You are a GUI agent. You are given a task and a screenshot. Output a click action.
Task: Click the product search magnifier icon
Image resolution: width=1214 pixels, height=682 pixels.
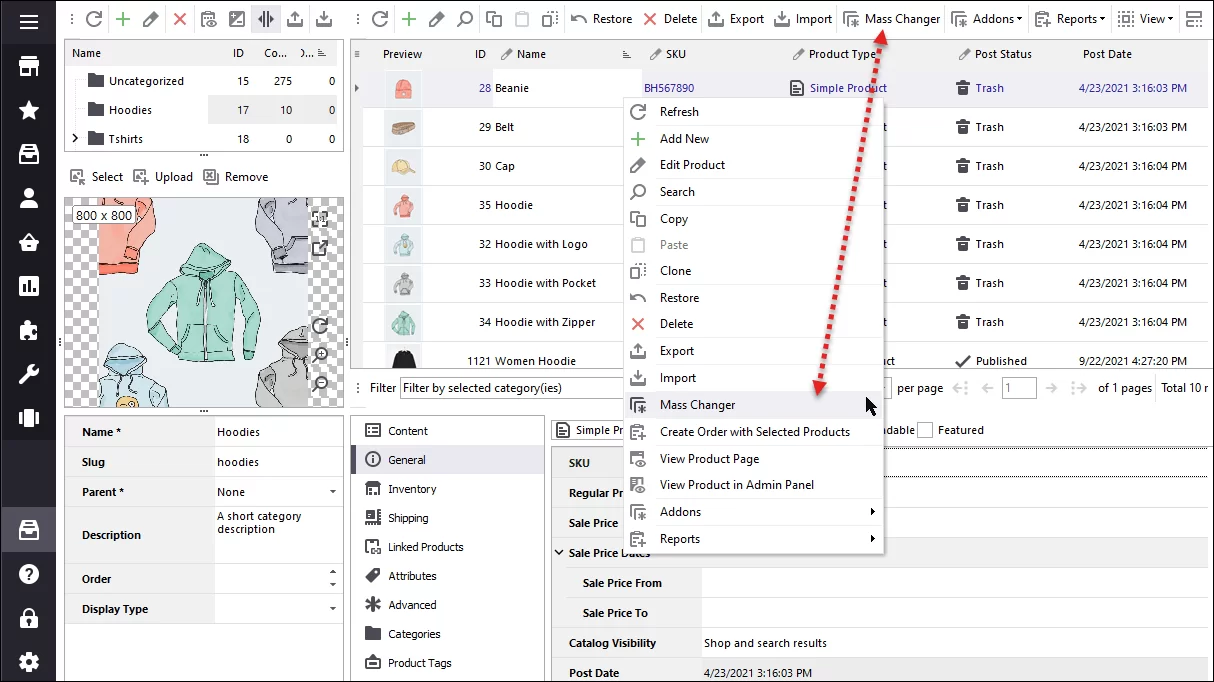coord(465,19)
